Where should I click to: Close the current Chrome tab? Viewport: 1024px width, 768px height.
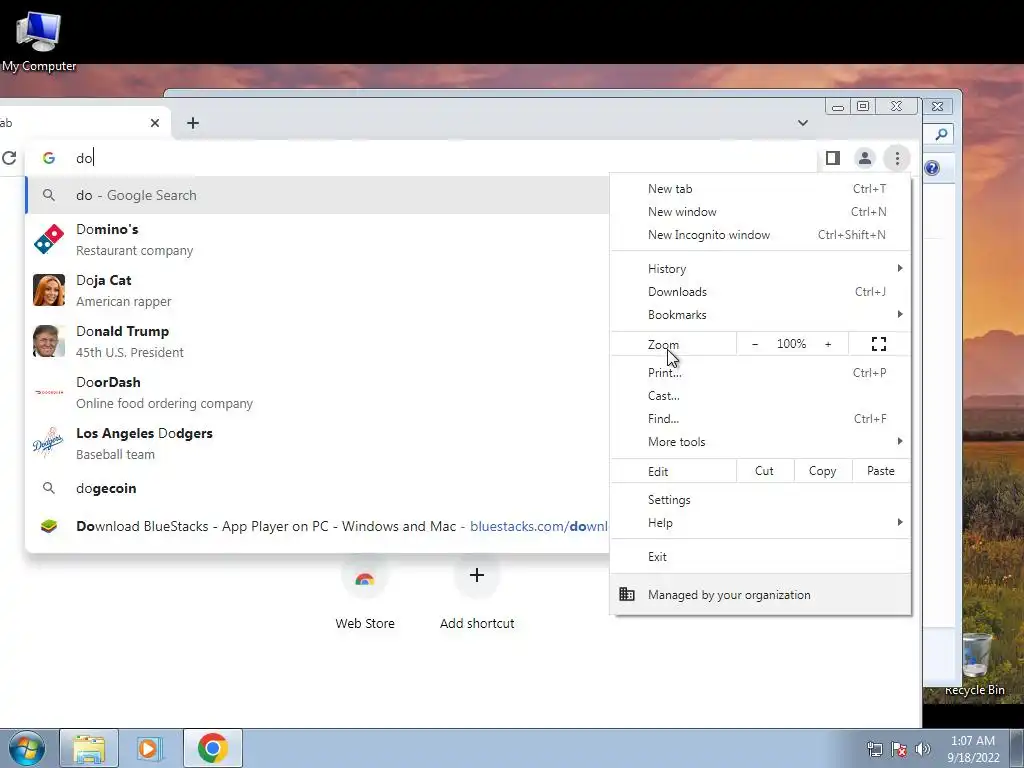point(155,123)
